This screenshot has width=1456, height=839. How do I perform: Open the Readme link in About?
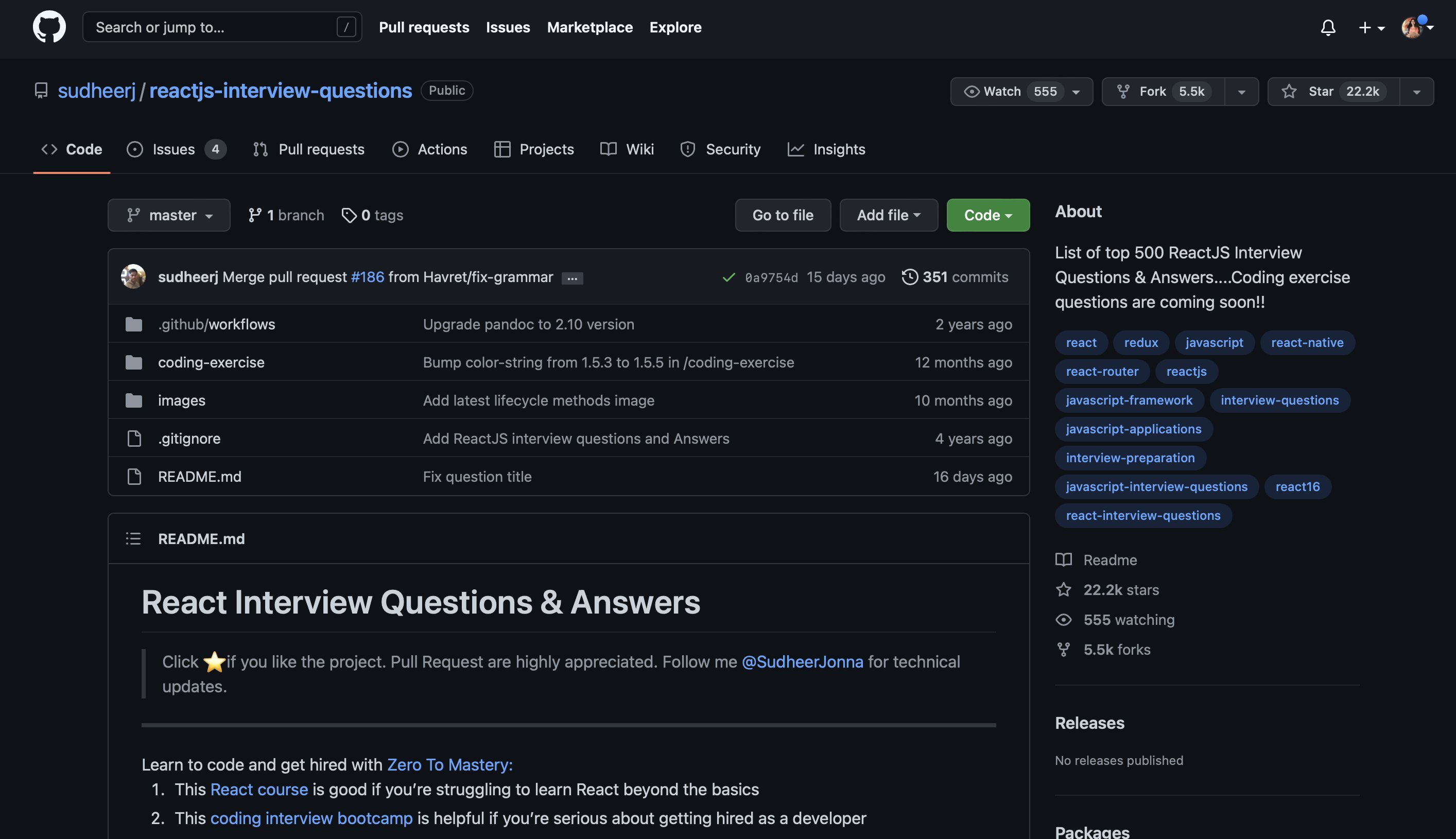click(1096, 560)
